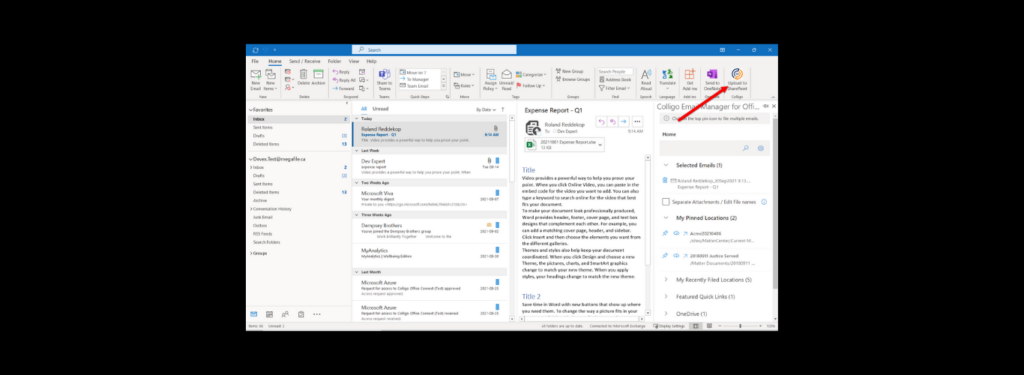Image resolution: width=1024 pixels, height=375 pixels.
Task: Click Reply All arrow in message header
Action: [613, 122]
